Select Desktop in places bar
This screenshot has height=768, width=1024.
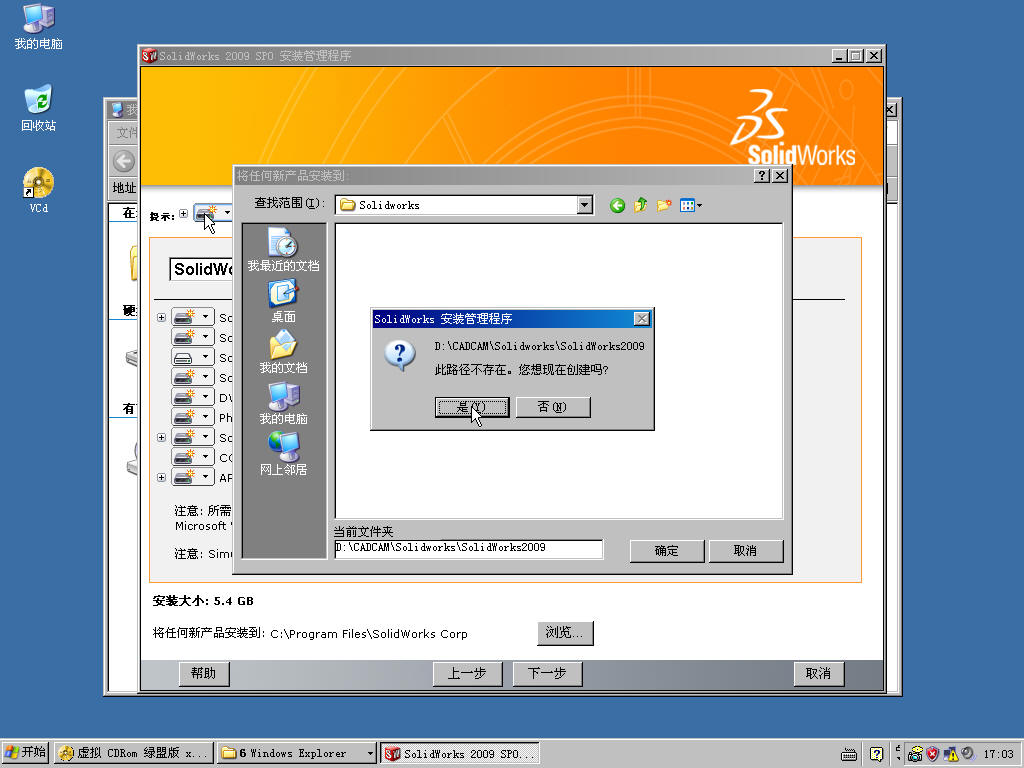point(283,302)
